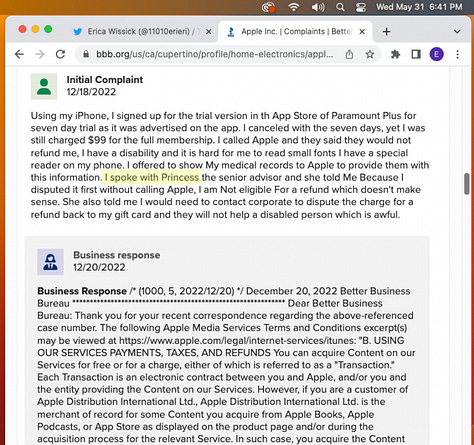Click the 12/20/2022 response date
Screen dimensions: 474x445
coord(99,267)
